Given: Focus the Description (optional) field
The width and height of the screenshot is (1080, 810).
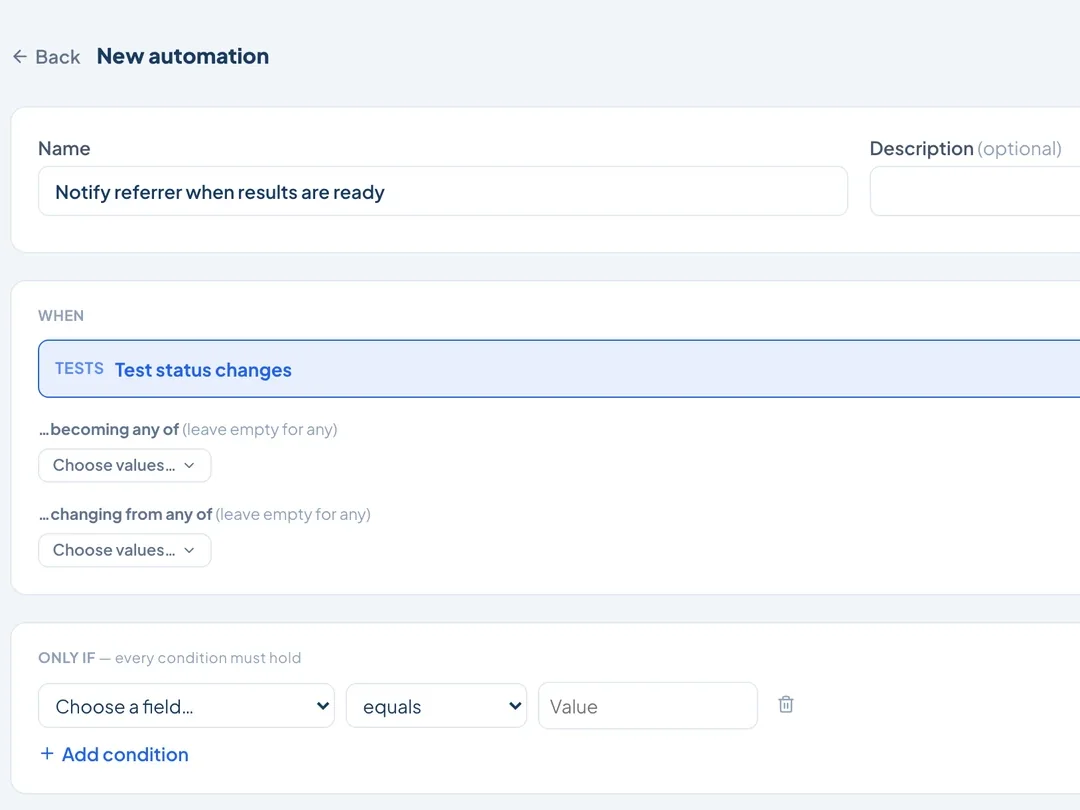Looking at the screenshot, I should pos(975,191).
